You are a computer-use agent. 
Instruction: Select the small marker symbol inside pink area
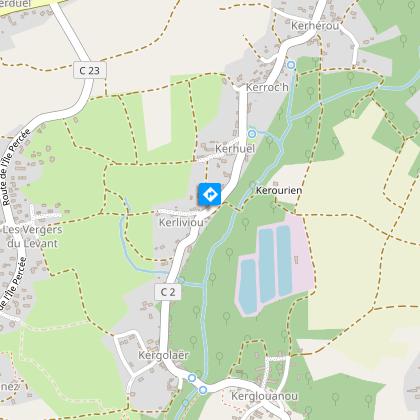(x=296, y=260)
